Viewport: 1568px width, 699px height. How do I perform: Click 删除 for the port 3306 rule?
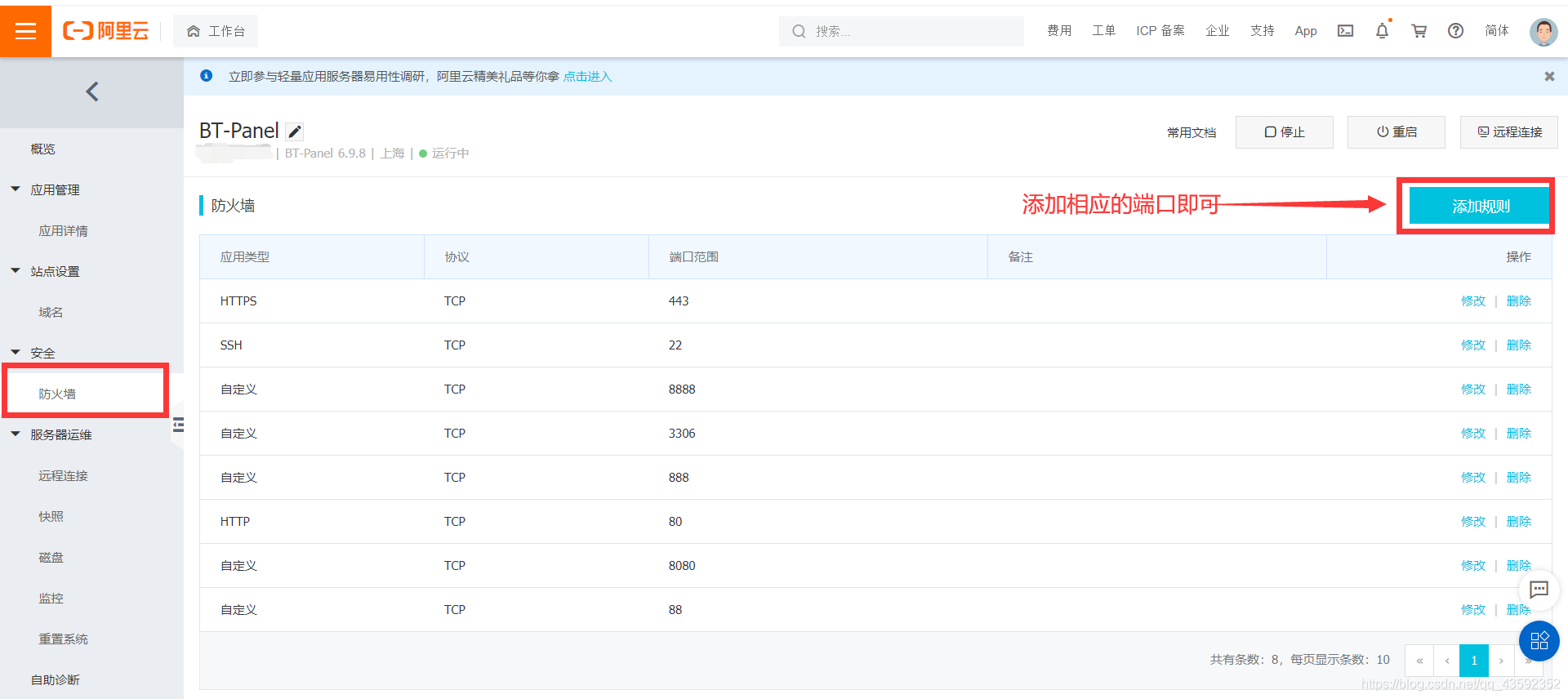1518,434
